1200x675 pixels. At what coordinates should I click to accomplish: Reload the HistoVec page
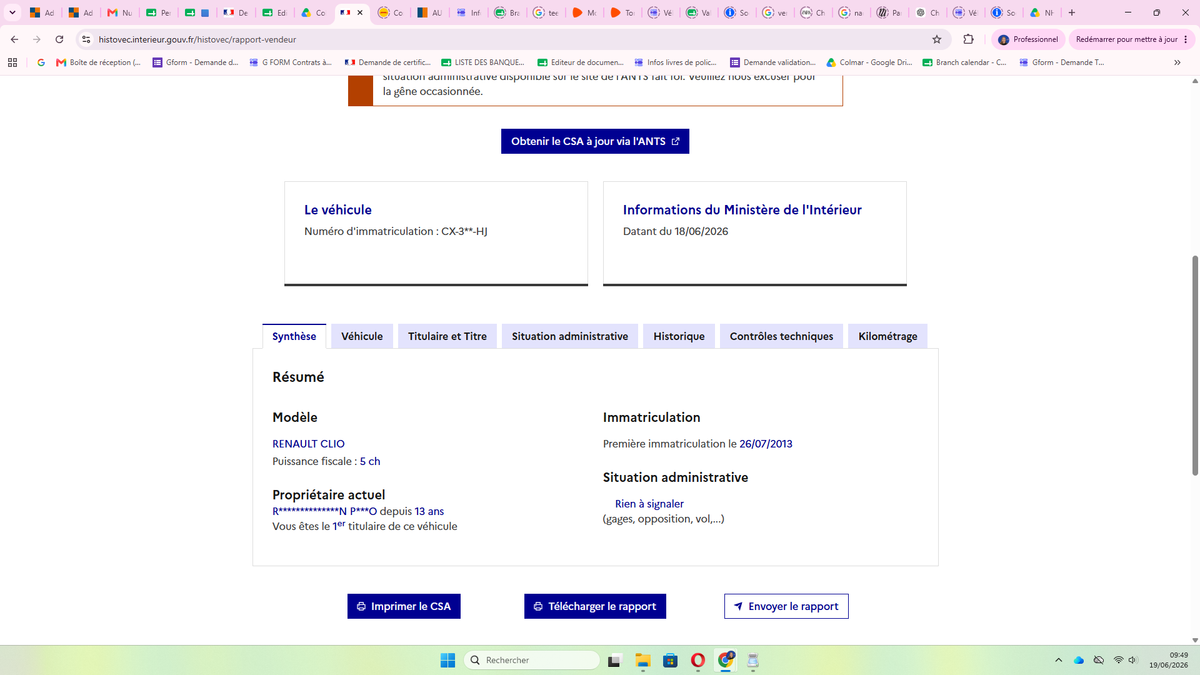[x=60, y=39]
